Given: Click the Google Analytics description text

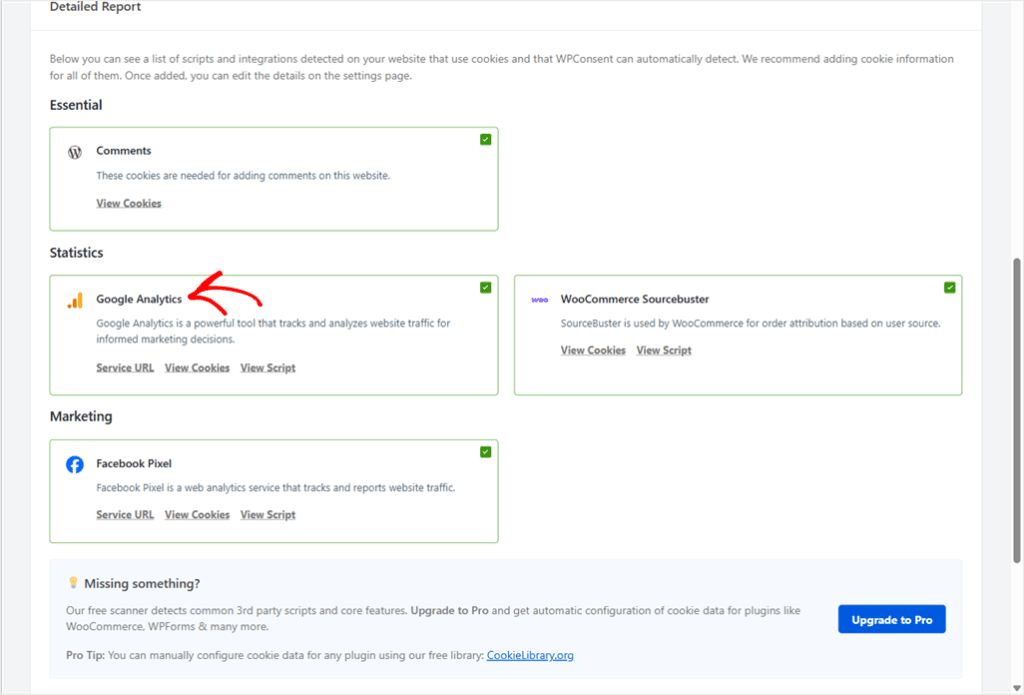Looking at the screenshot, I should pyautogui.click(x=273, y=331).
